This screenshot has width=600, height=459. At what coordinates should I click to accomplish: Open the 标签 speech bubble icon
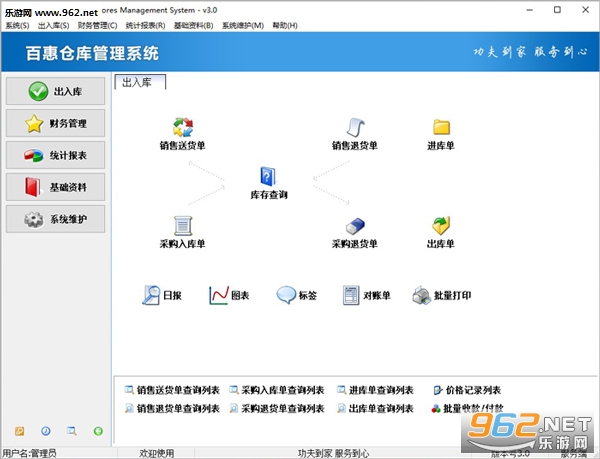286,295
